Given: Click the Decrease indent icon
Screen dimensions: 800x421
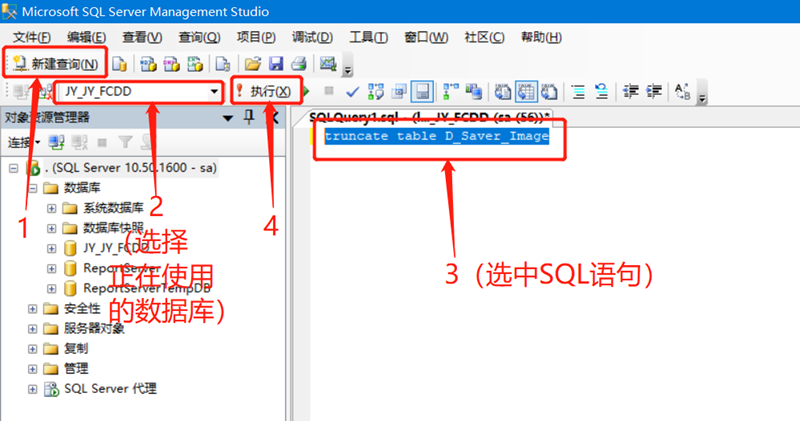Looking at the screenshot, I should (631, 92).
